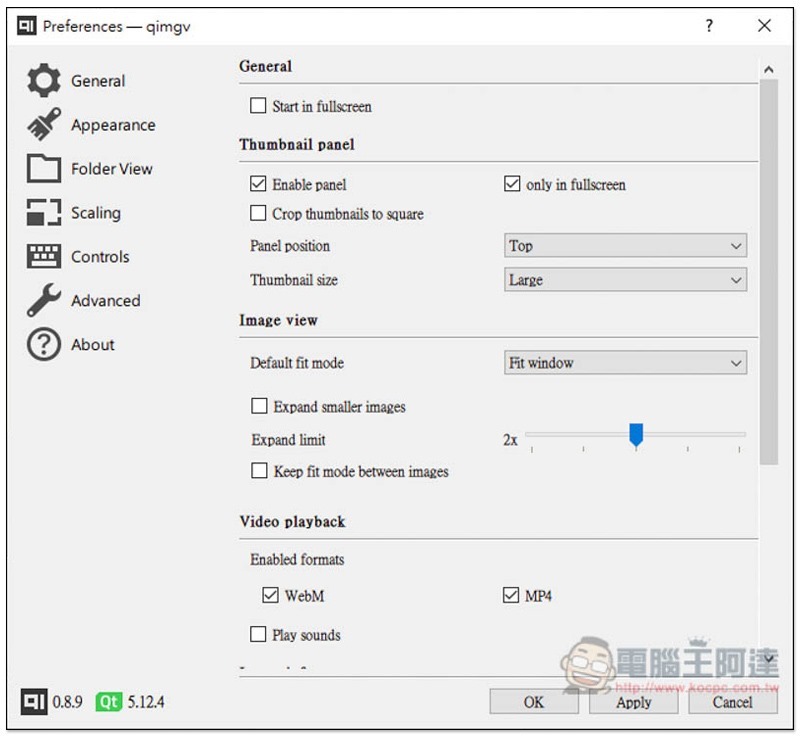The height and width of the screenshot is (738, 800).
Task: Click the Qt version 5.12.4 text
Action: click(x=146, y=702)
